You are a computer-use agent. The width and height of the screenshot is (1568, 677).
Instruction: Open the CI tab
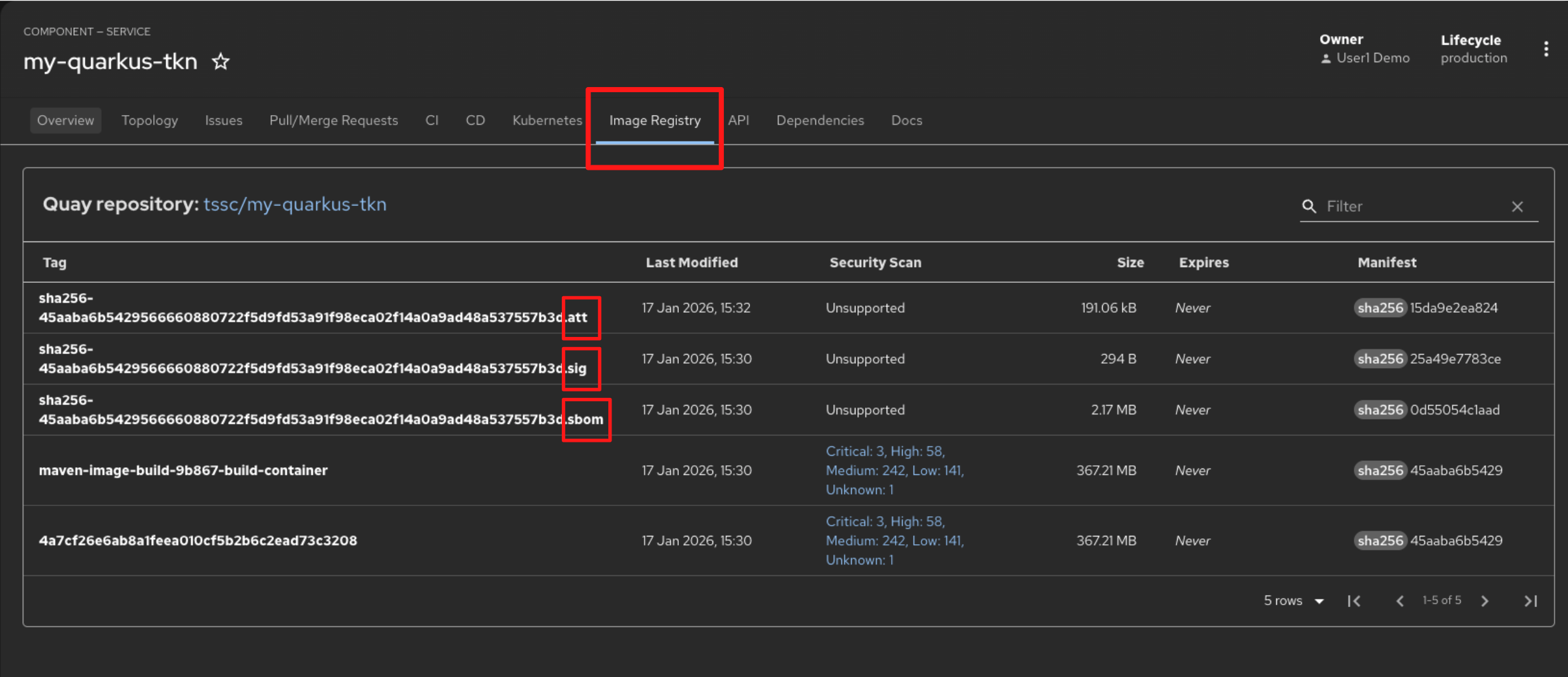pos(432,120)
